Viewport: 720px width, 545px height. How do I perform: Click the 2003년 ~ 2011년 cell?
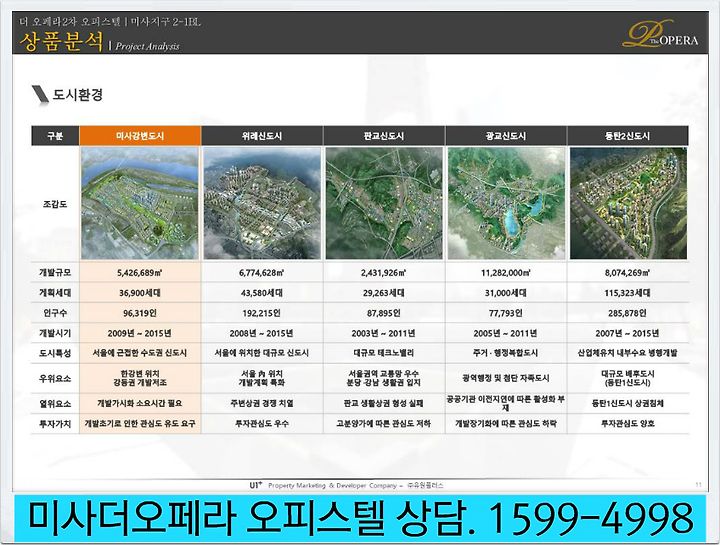point(384,333)
